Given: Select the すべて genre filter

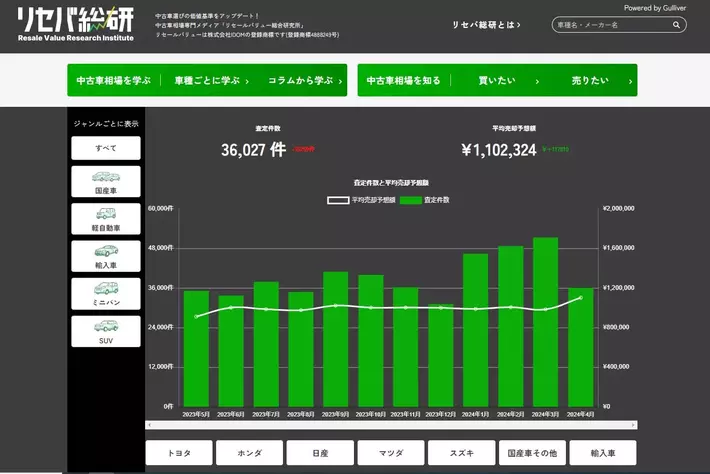Looking at the screenshot, I should pos(106,148).
